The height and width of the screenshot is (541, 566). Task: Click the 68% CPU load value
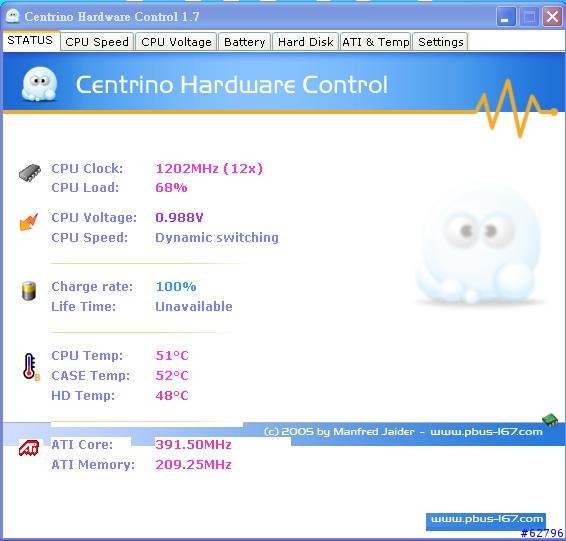pyautogui.click(x=171, y=188)
